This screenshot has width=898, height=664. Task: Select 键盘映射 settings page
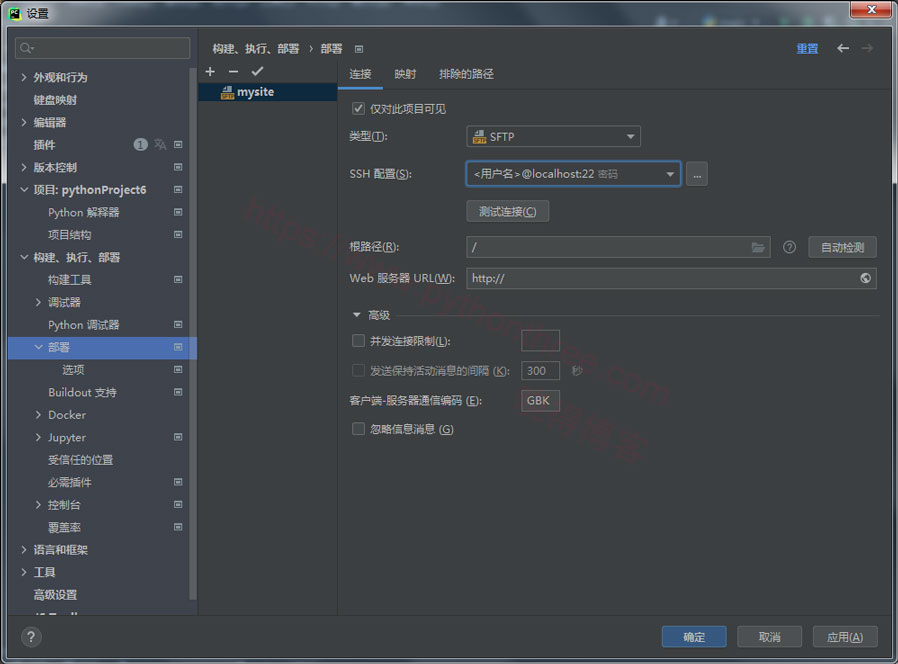click(x=55, y=100)
